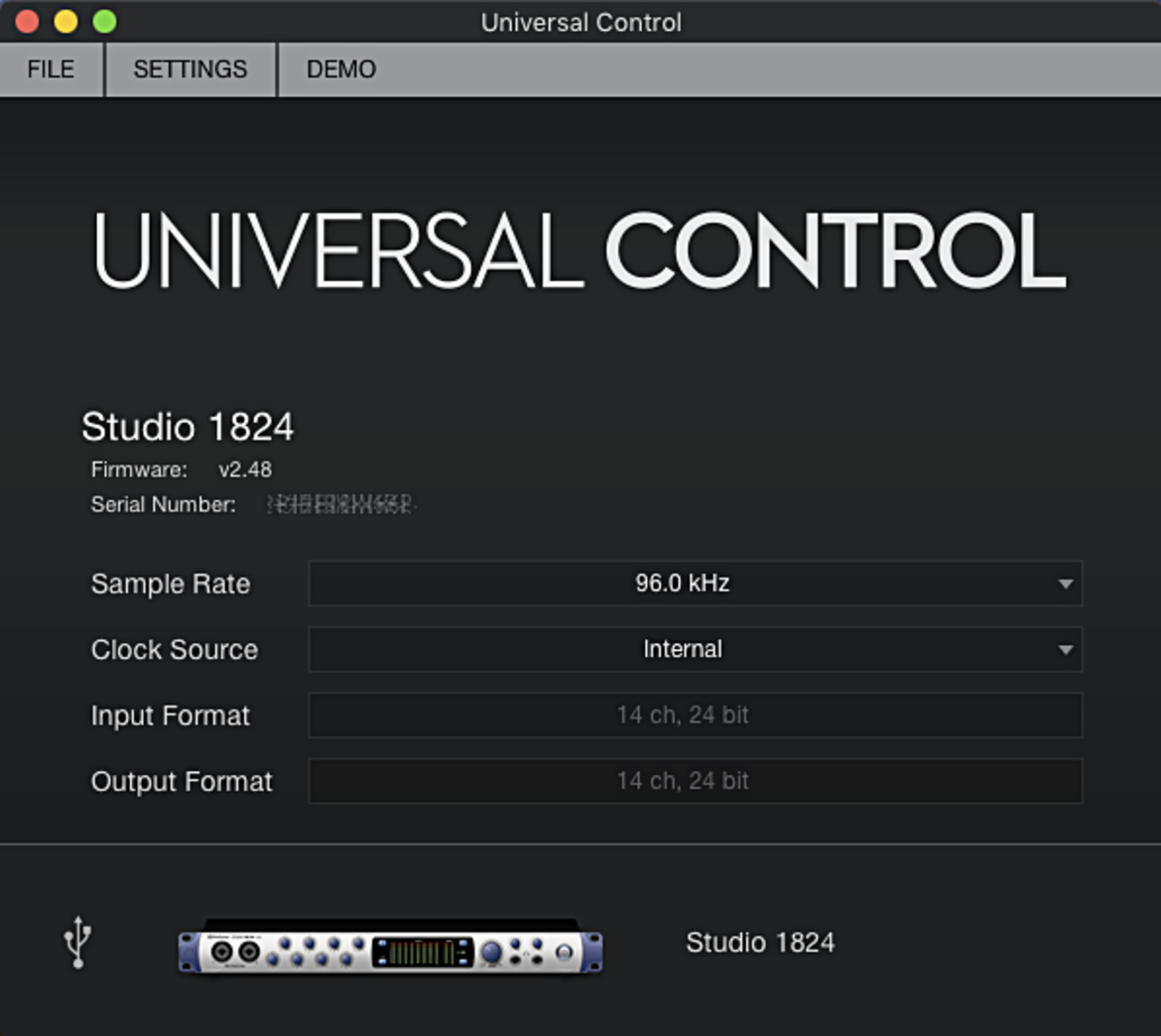1161x1036 pixels.
Task: Click the Output Format label
Action: pyautogui.click(x=182, y=782)
